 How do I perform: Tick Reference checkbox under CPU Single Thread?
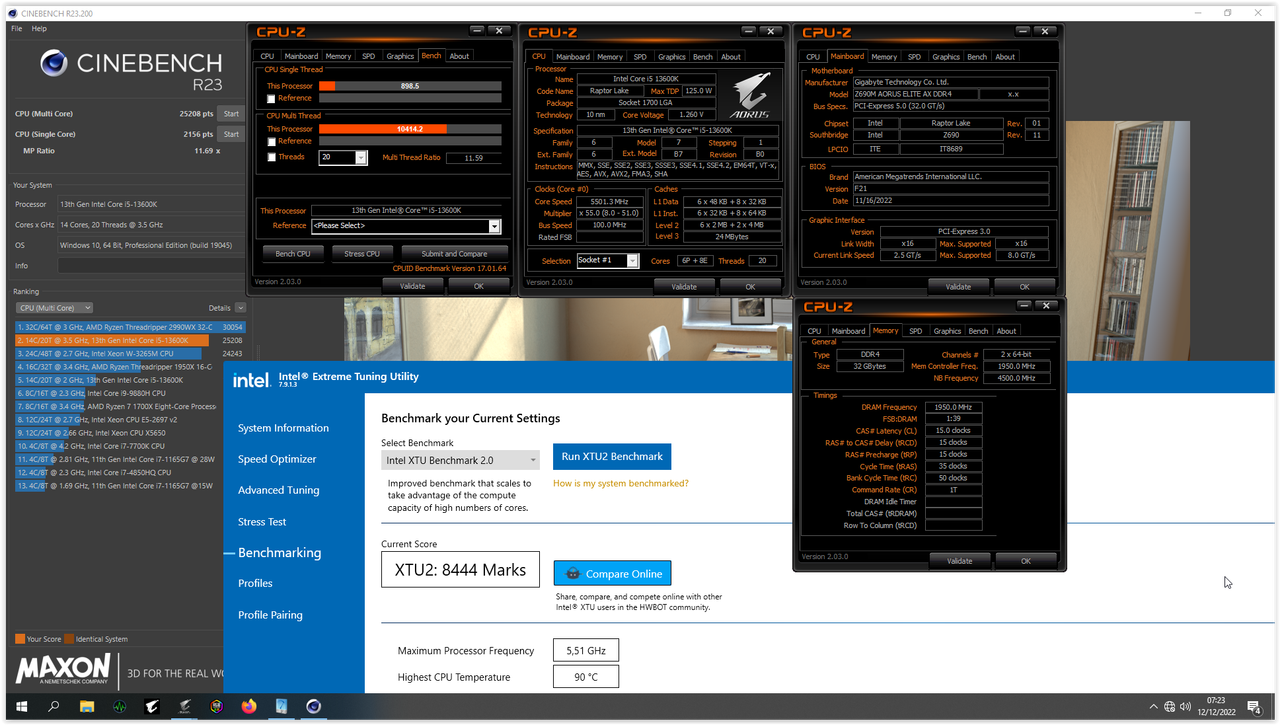point(271,98)
